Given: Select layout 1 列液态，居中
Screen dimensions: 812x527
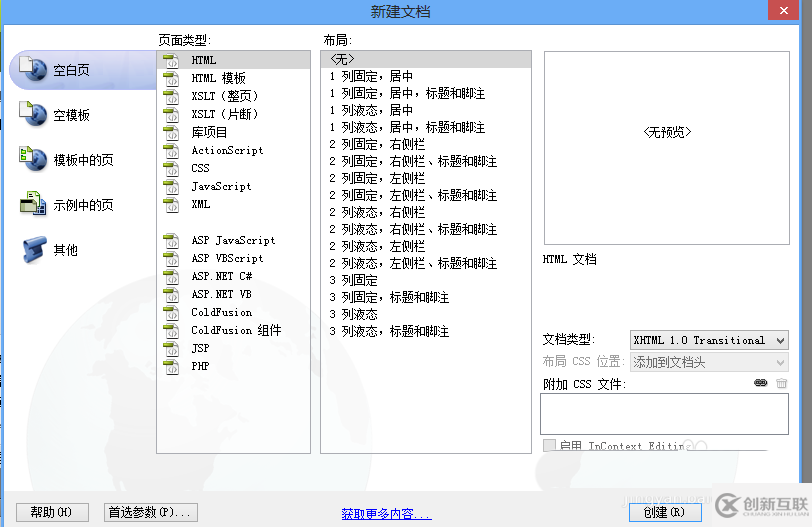Looking at the screenshot, I should (x=426, y=110).
